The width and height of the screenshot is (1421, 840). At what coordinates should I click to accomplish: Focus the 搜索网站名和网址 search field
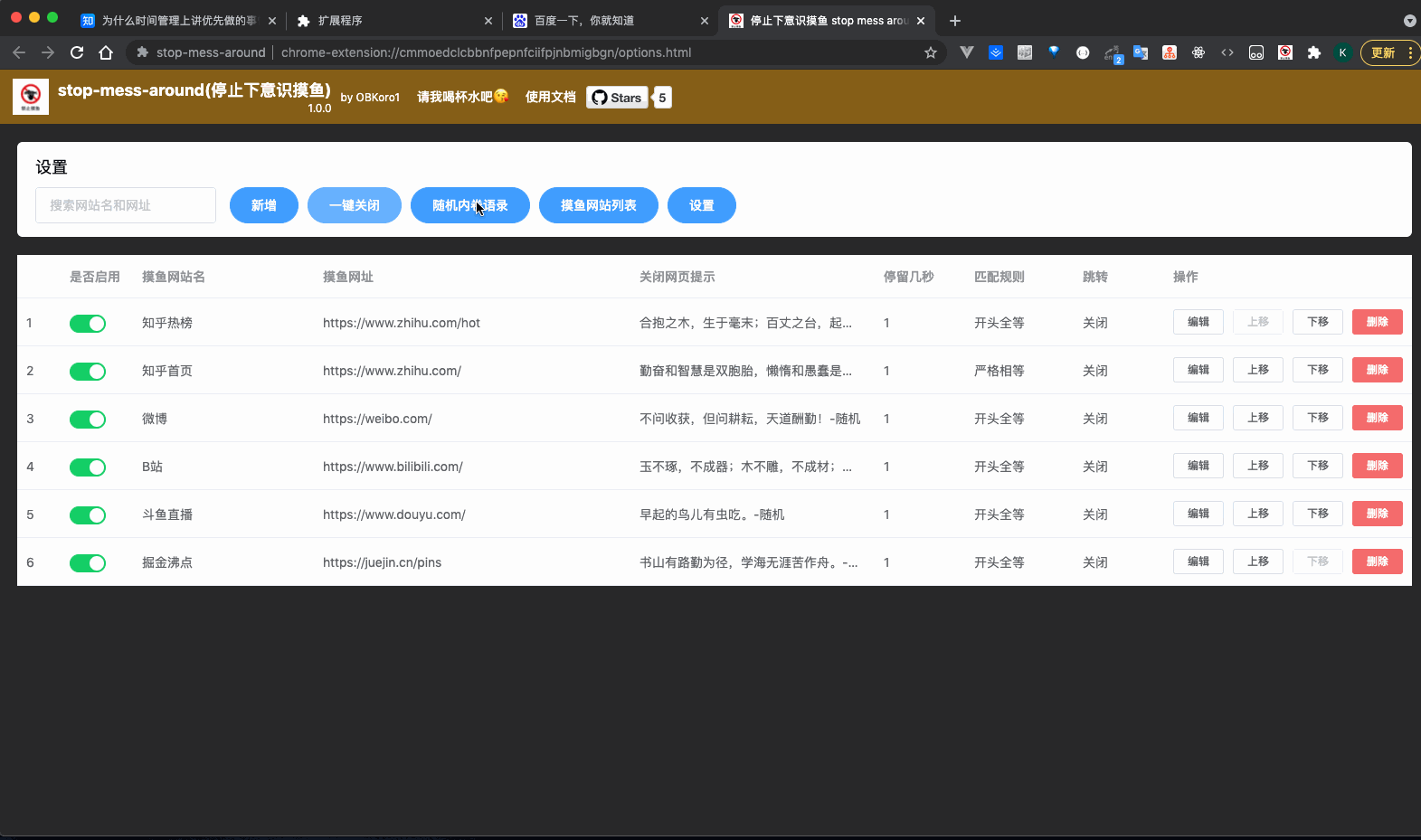pos(126,205)
